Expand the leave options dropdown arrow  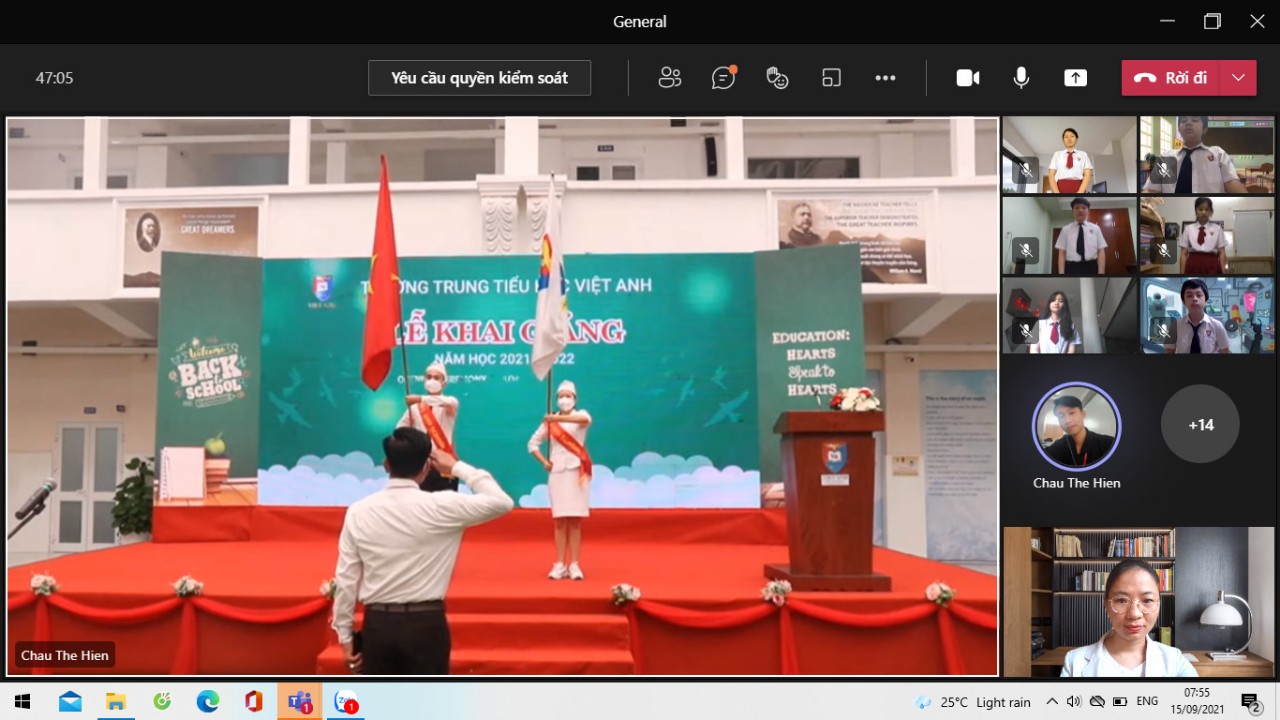(x=1238, y=78)
